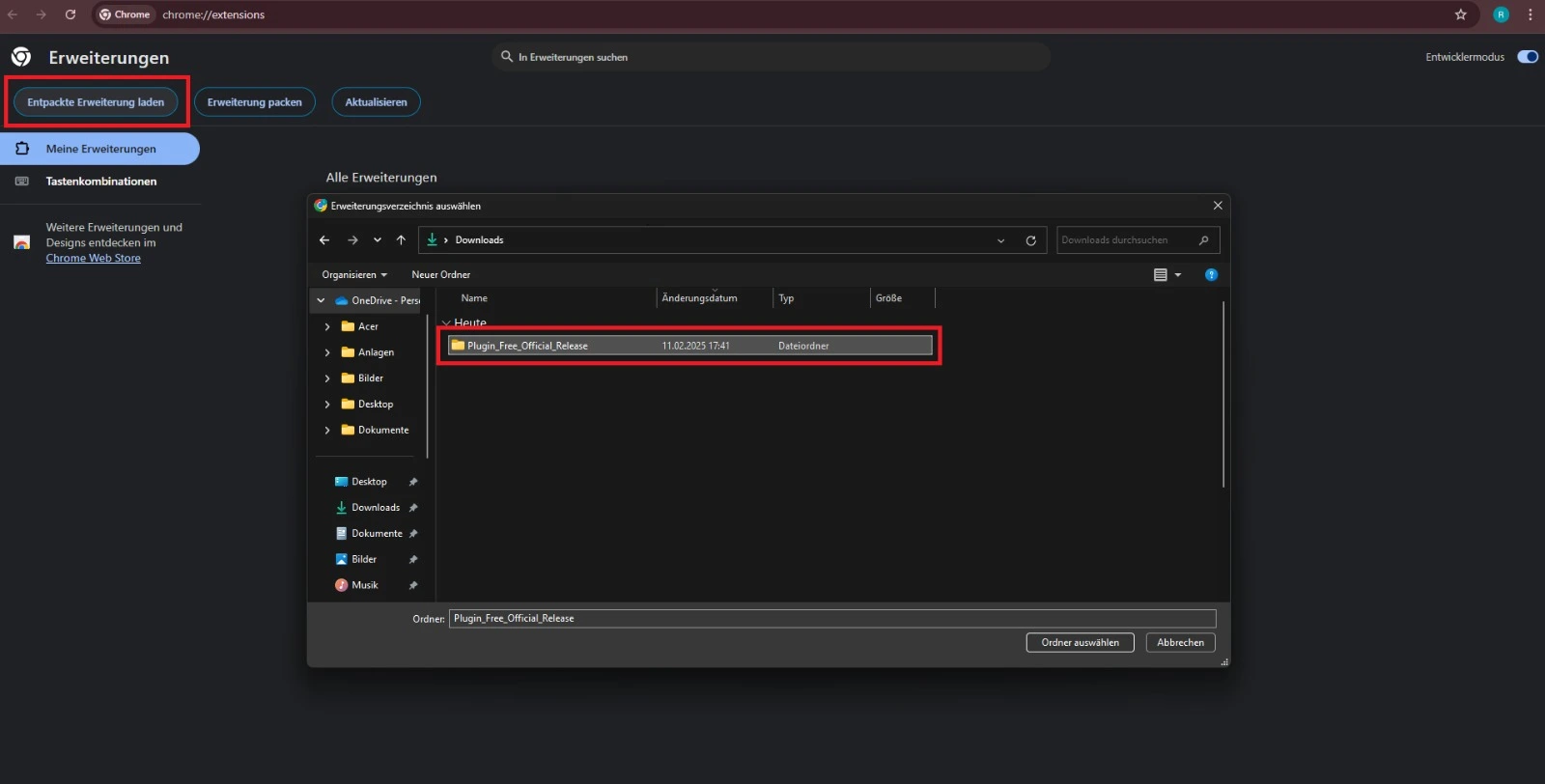Open the Chrome profile avatar

pyautogui.click(x=1501, y=14)
